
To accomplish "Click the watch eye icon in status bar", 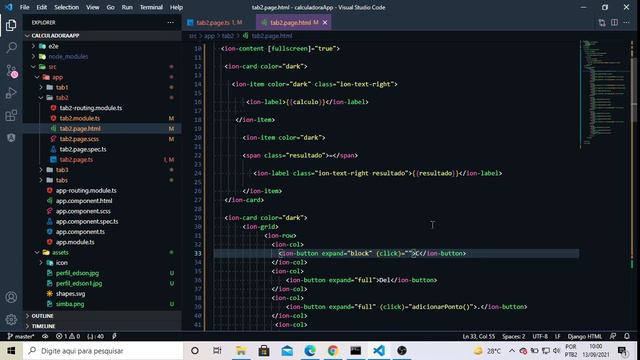I will [x=45, y=336].
